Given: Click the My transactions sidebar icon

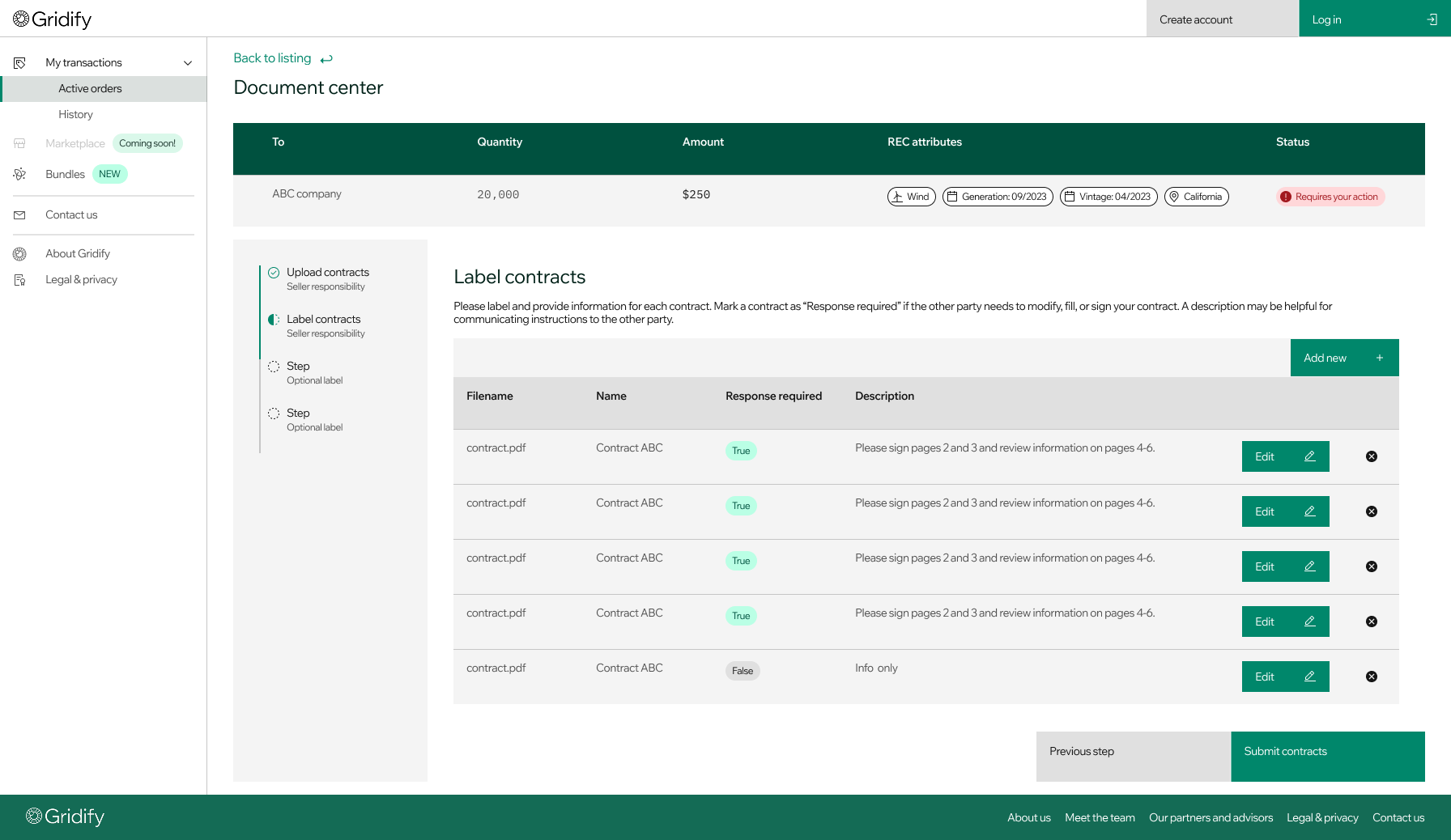Looking at the screenshot, I should tap(20, 62).
